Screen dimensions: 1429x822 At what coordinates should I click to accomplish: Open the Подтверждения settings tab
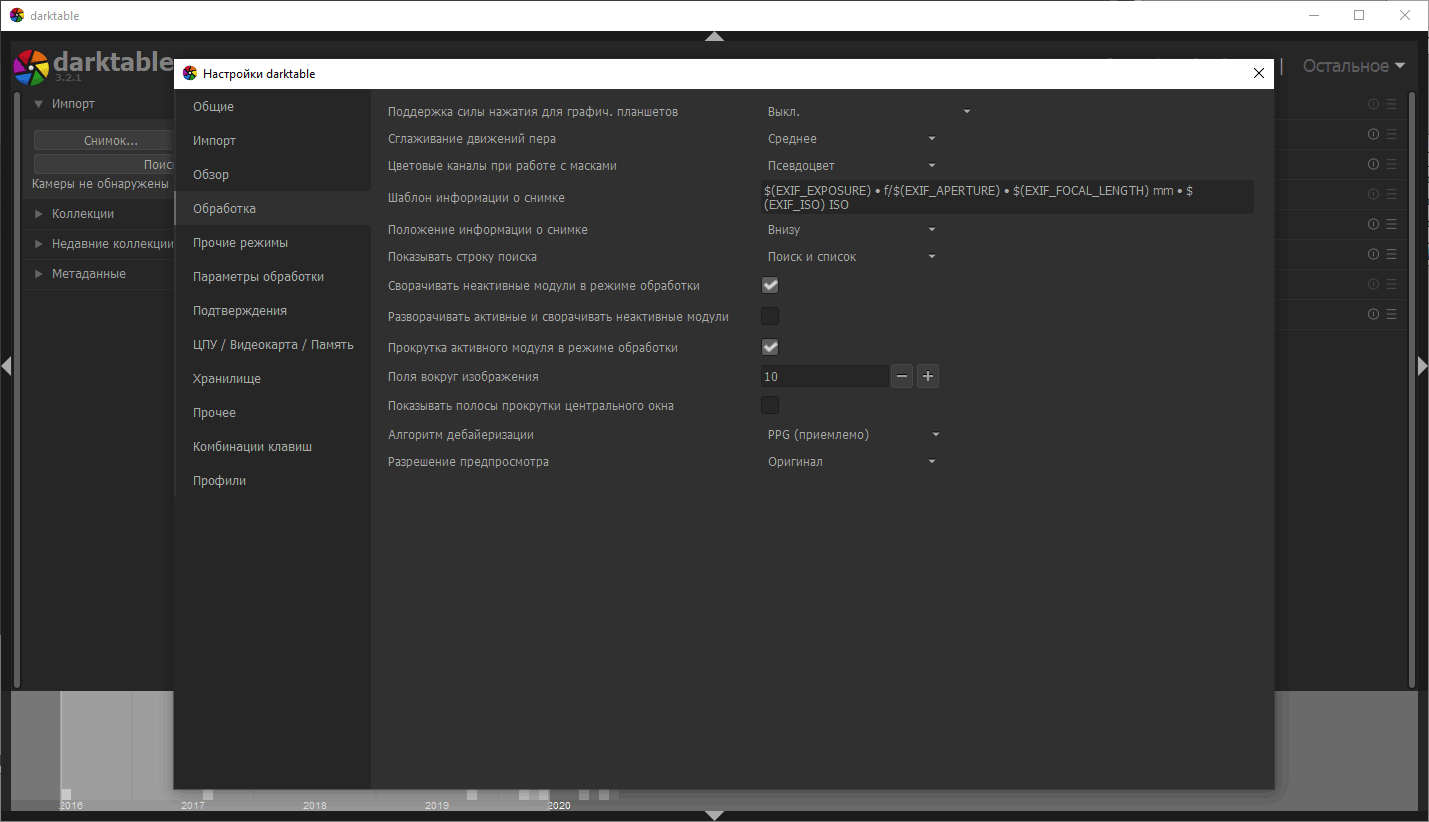(272, 310)
